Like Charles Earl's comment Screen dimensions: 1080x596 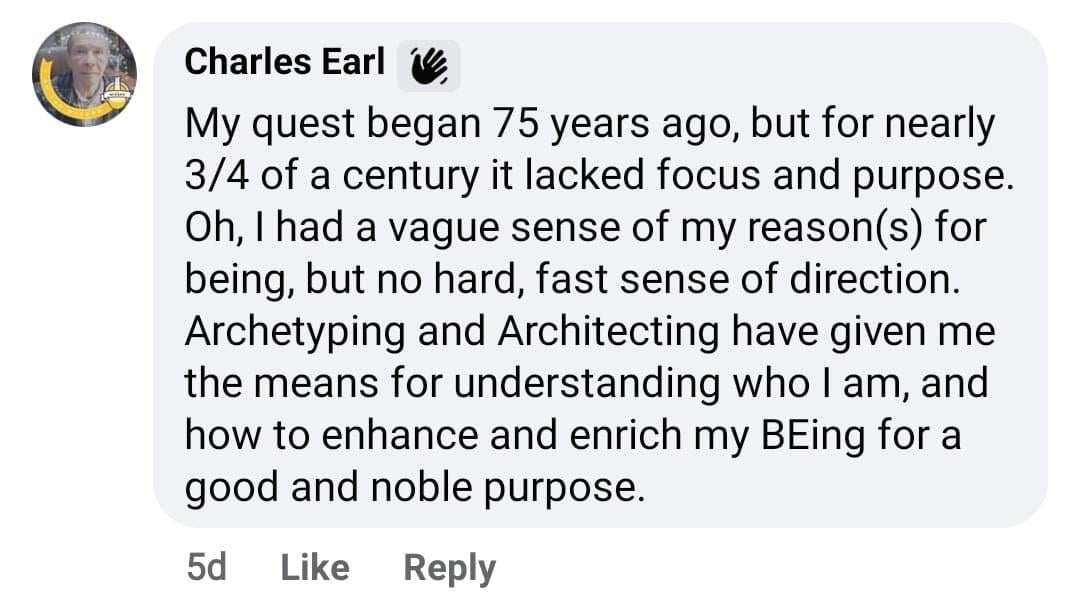tap(315, 568)
